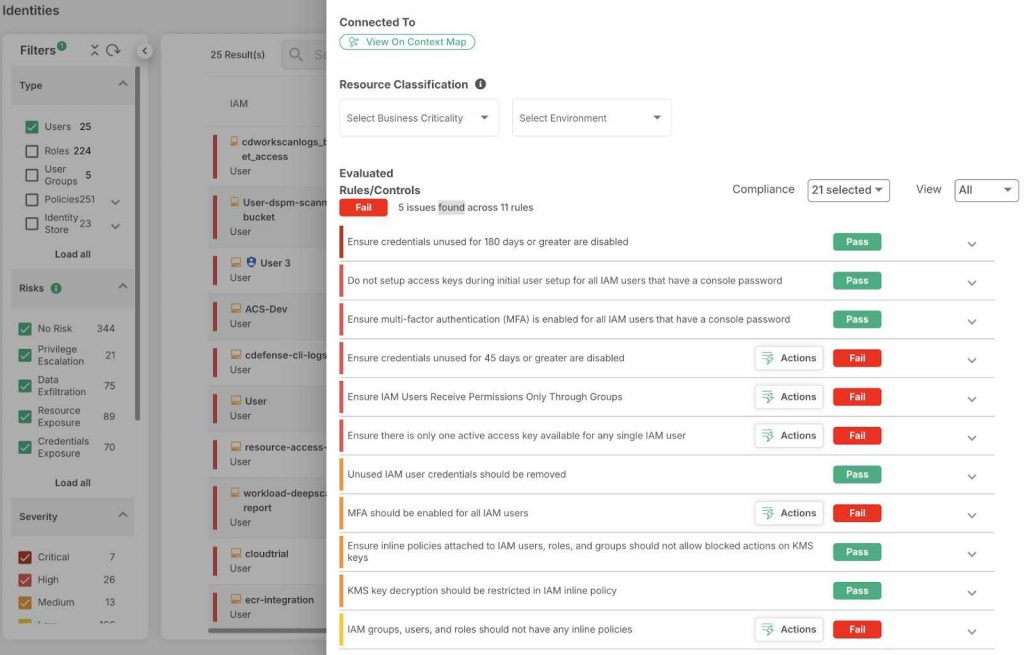Click the reset filters refresh icon
The image size is (1024, 655).
pyautogui.click(x=113, y=50)
